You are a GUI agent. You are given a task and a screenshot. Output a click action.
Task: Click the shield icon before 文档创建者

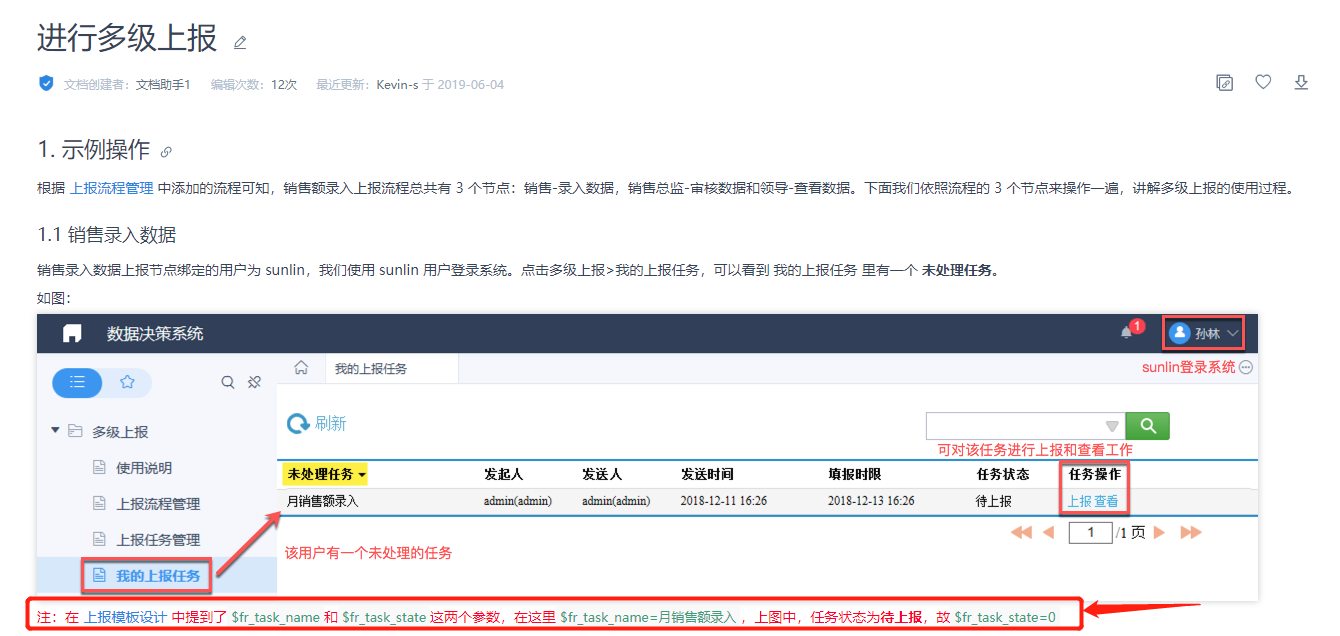[46, 84]
